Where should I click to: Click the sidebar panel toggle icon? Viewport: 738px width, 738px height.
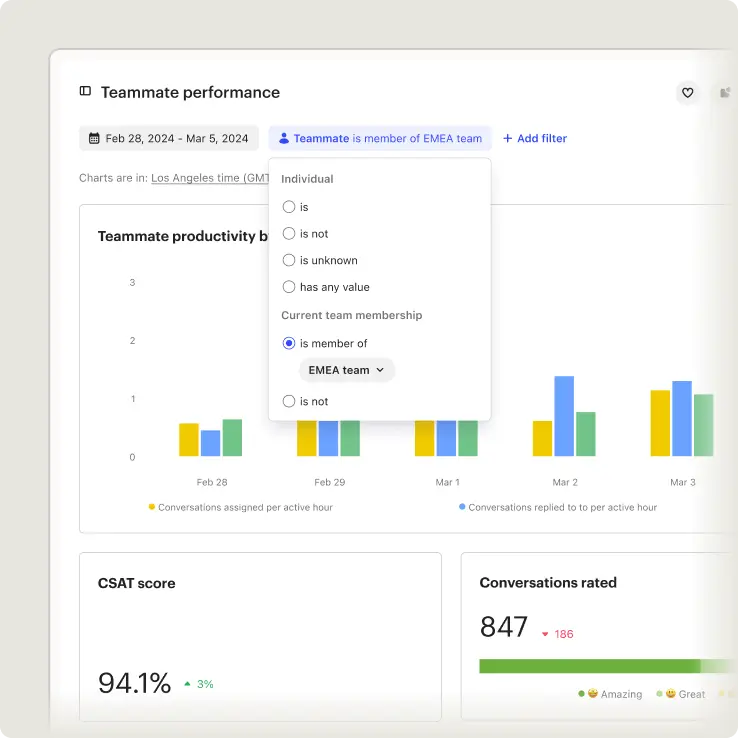click(x=85, y=92)
